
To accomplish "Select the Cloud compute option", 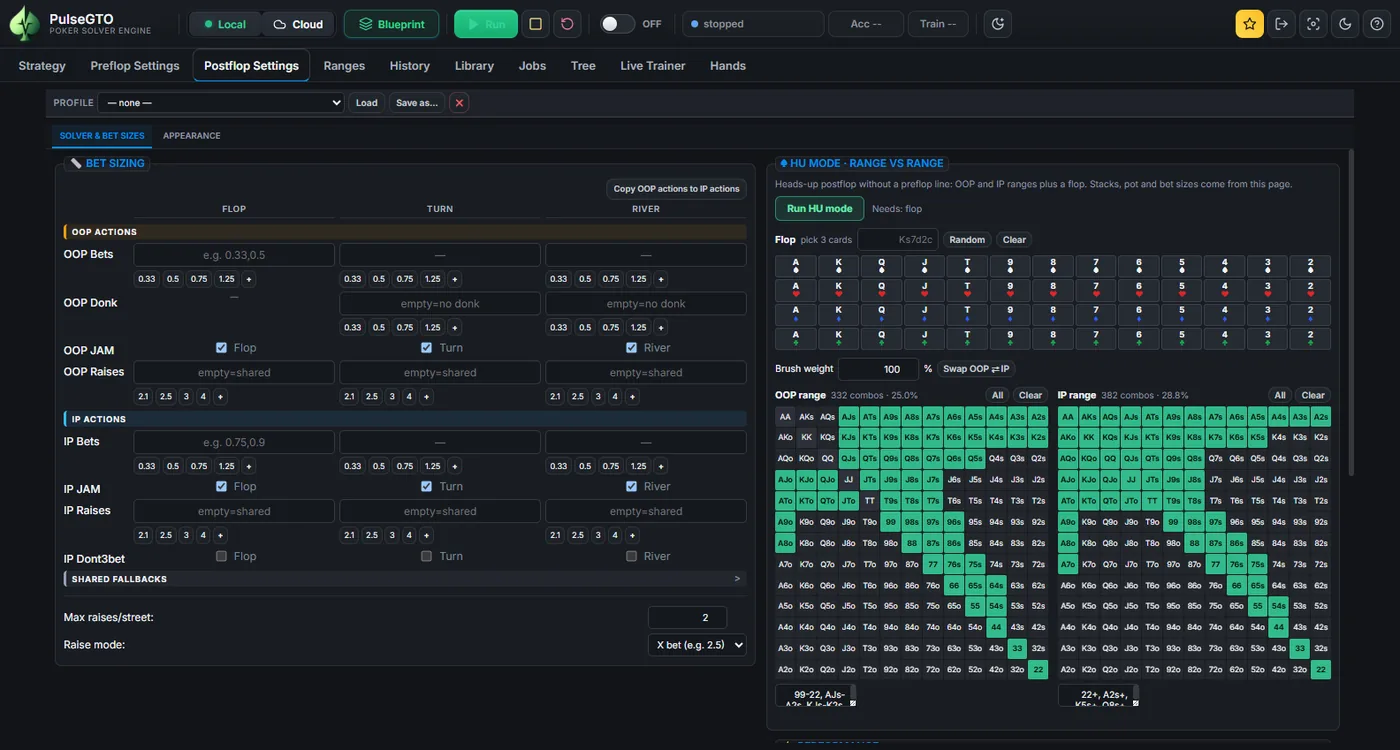I will tap(298, 24).
